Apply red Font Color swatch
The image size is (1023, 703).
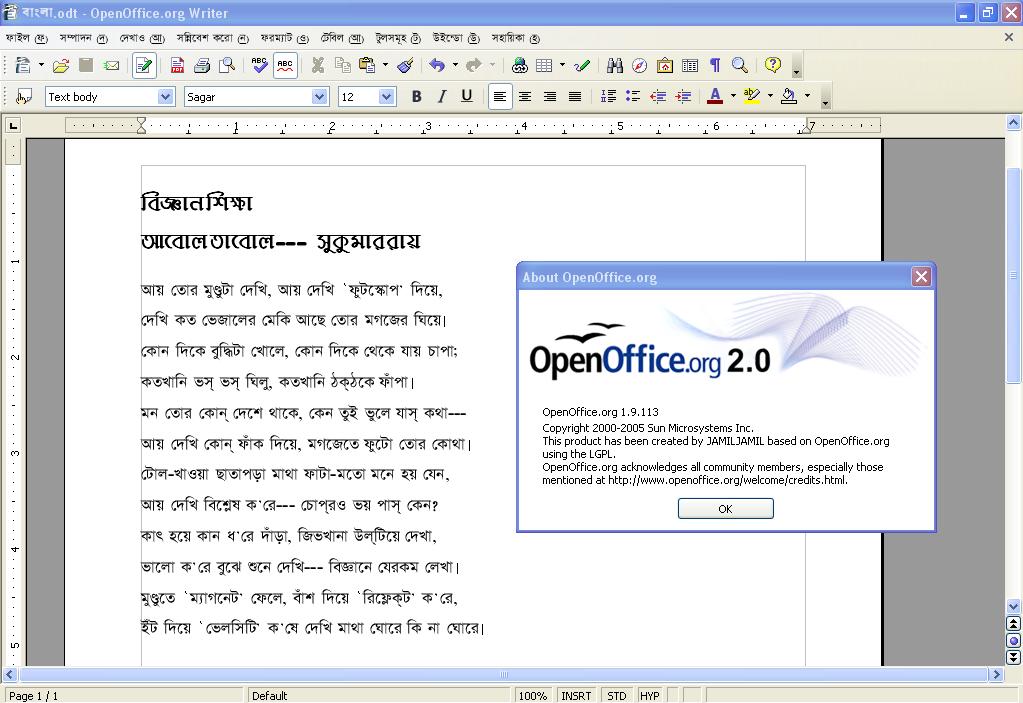715,97
